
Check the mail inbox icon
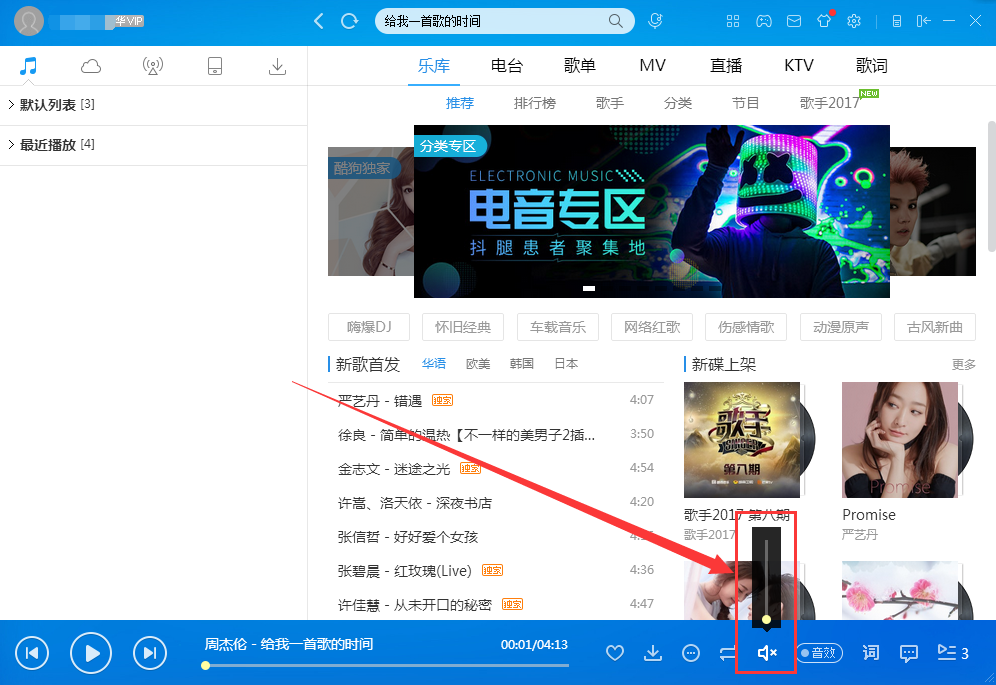pos(793,20)
